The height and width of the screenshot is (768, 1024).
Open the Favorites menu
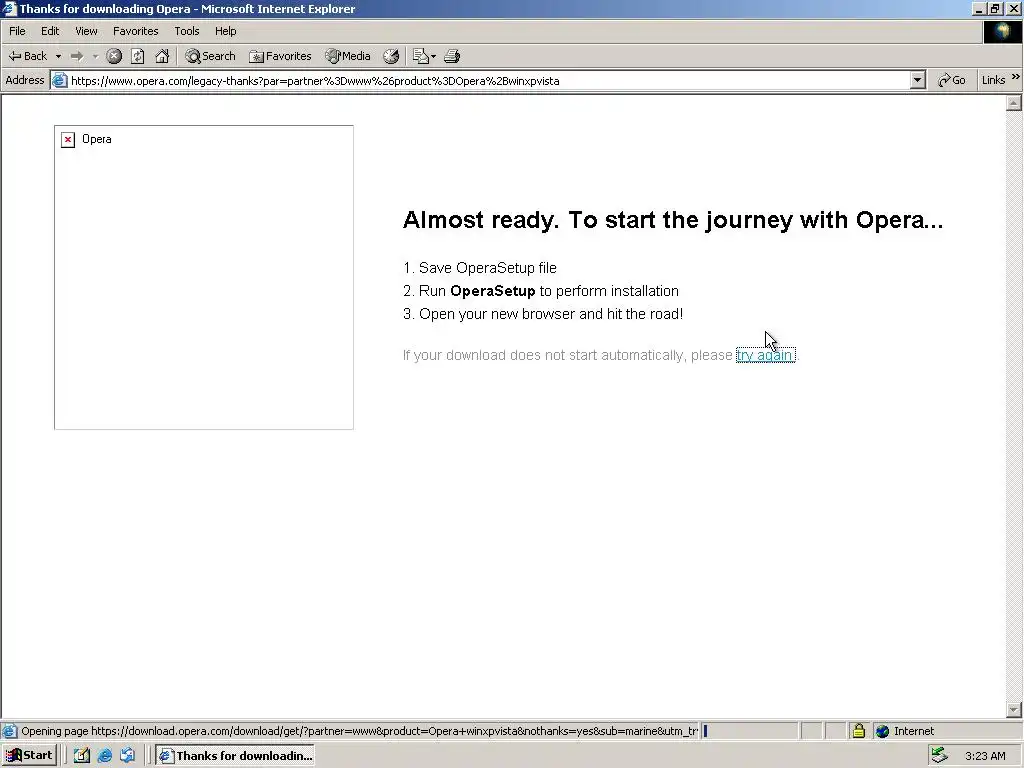[x=136, y=31]
